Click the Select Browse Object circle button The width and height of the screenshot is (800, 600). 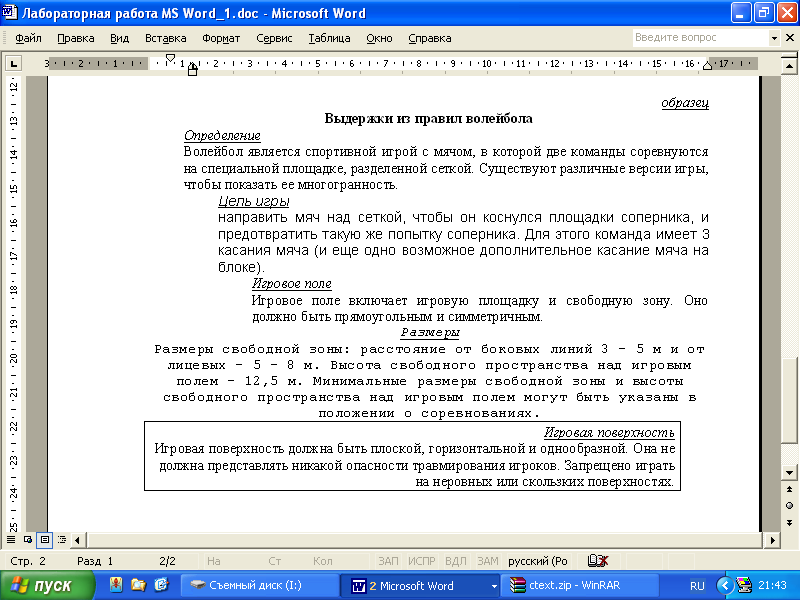[x=789, y=505]
